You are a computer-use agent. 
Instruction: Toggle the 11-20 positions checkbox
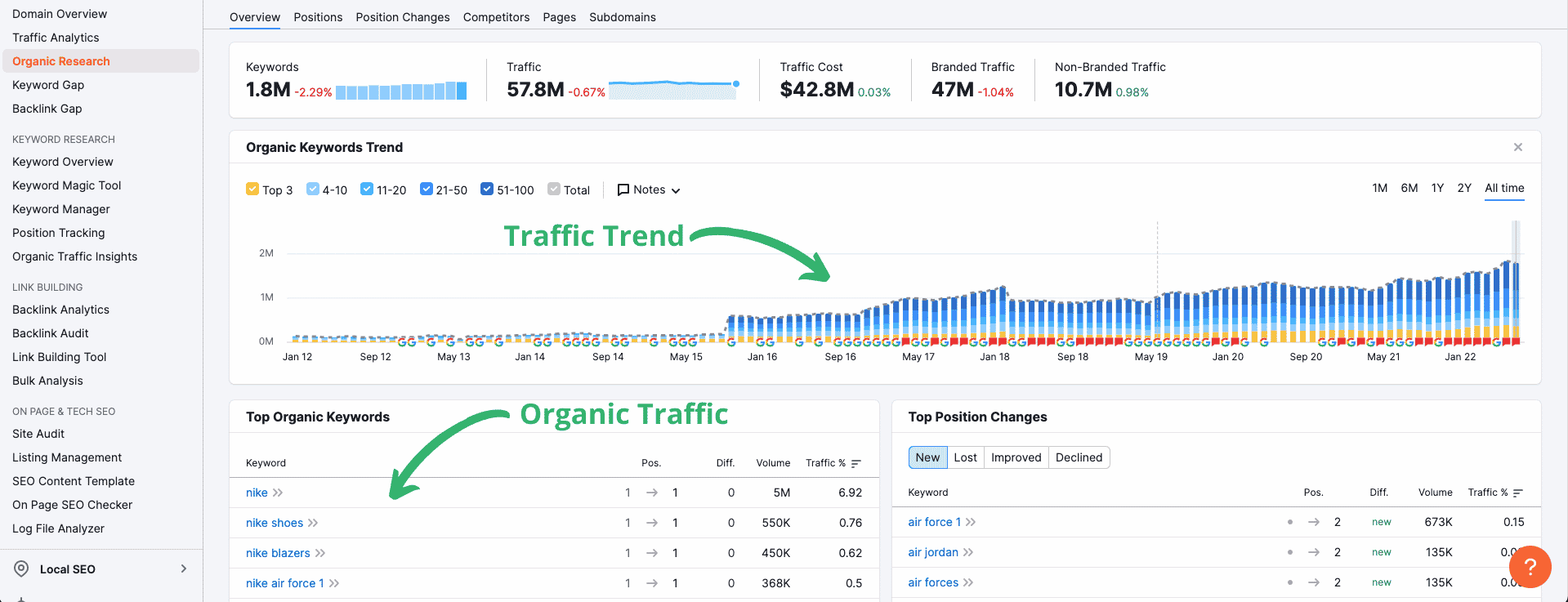[367, 189]
